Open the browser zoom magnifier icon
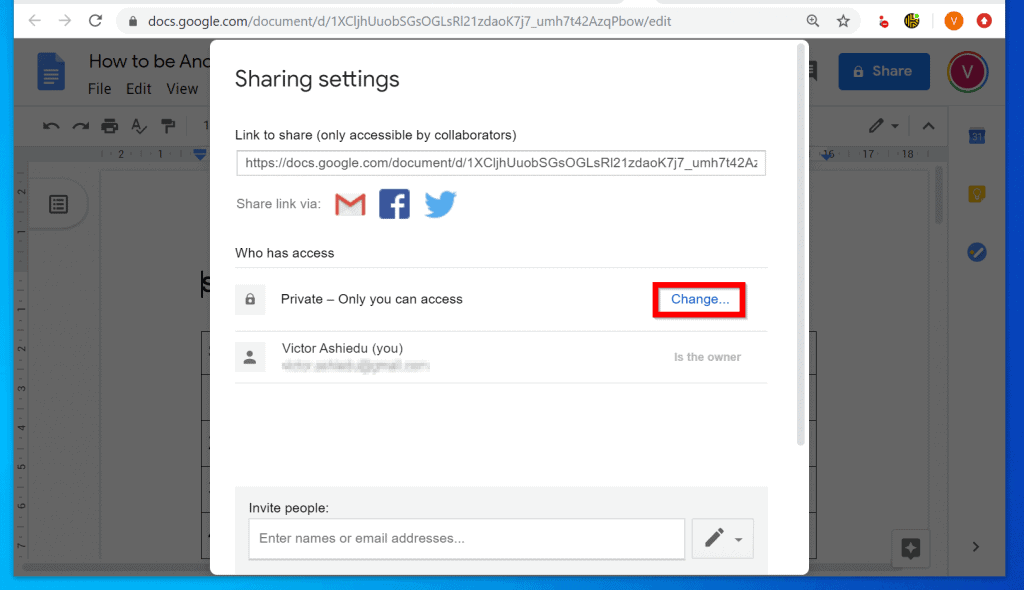 click(812, 21)
